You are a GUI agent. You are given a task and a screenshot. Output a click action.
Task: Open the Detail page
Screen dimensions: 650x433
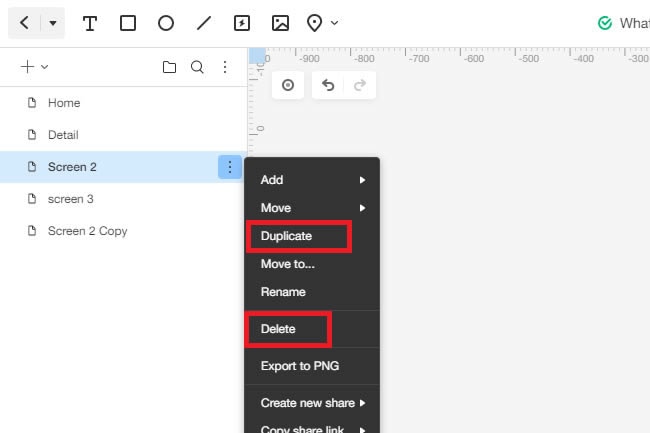124,135
